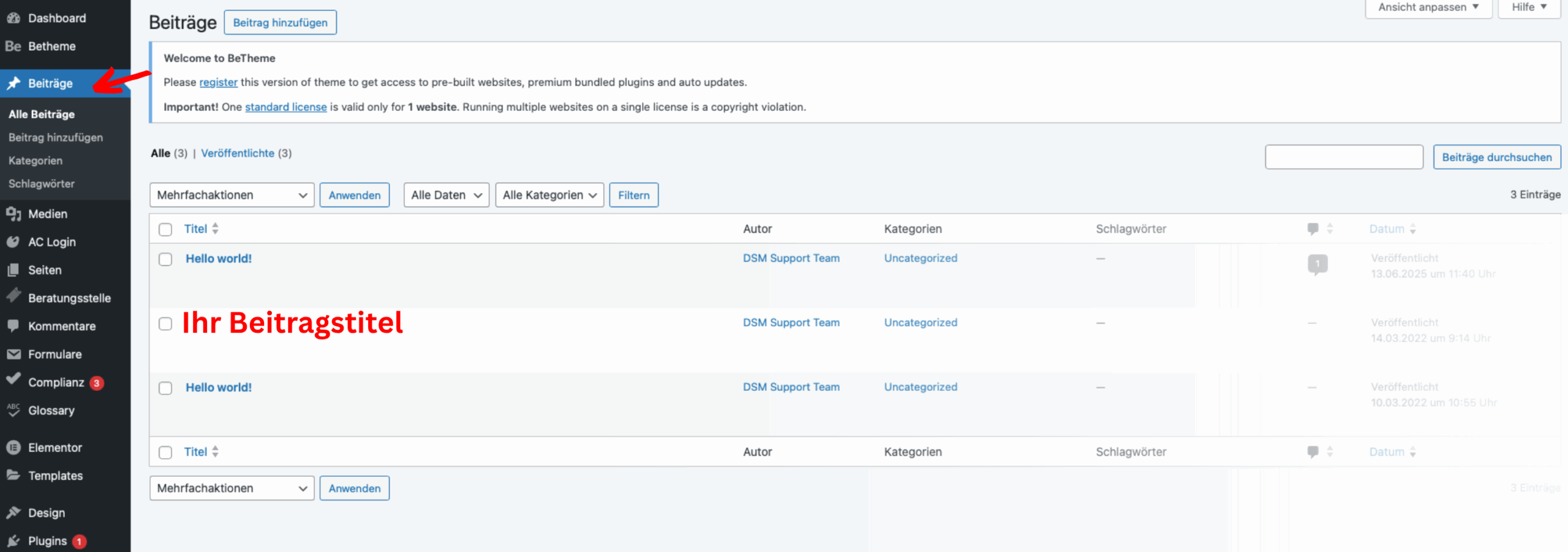1568x552 pixels.
Task: Expand the Alle Daten date filter
Action: [446, 195]
